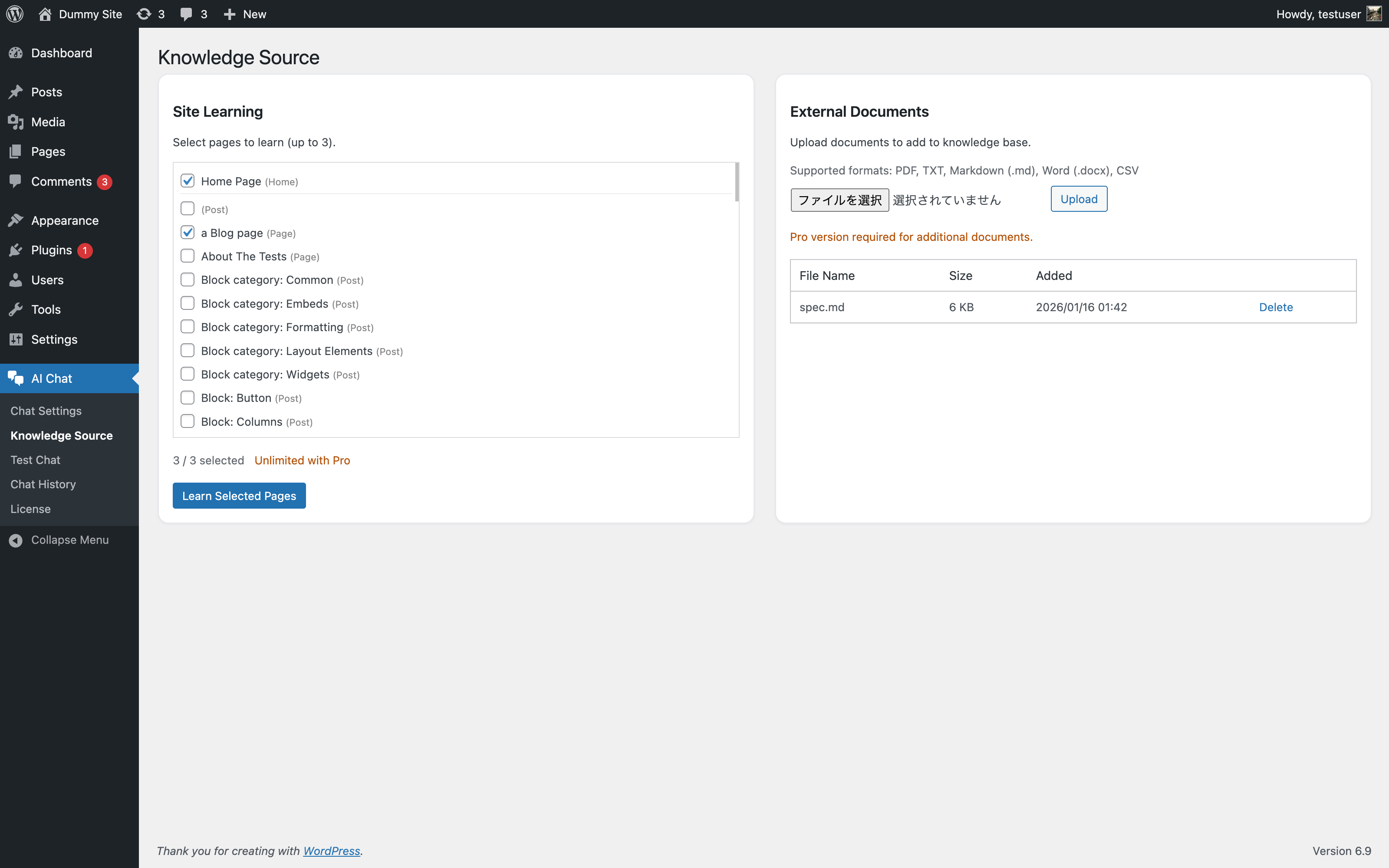Click the WordPress logo icon
The height and width of the screenshot is (868, 1389).
pyautogui.click(x=15, y=14)
